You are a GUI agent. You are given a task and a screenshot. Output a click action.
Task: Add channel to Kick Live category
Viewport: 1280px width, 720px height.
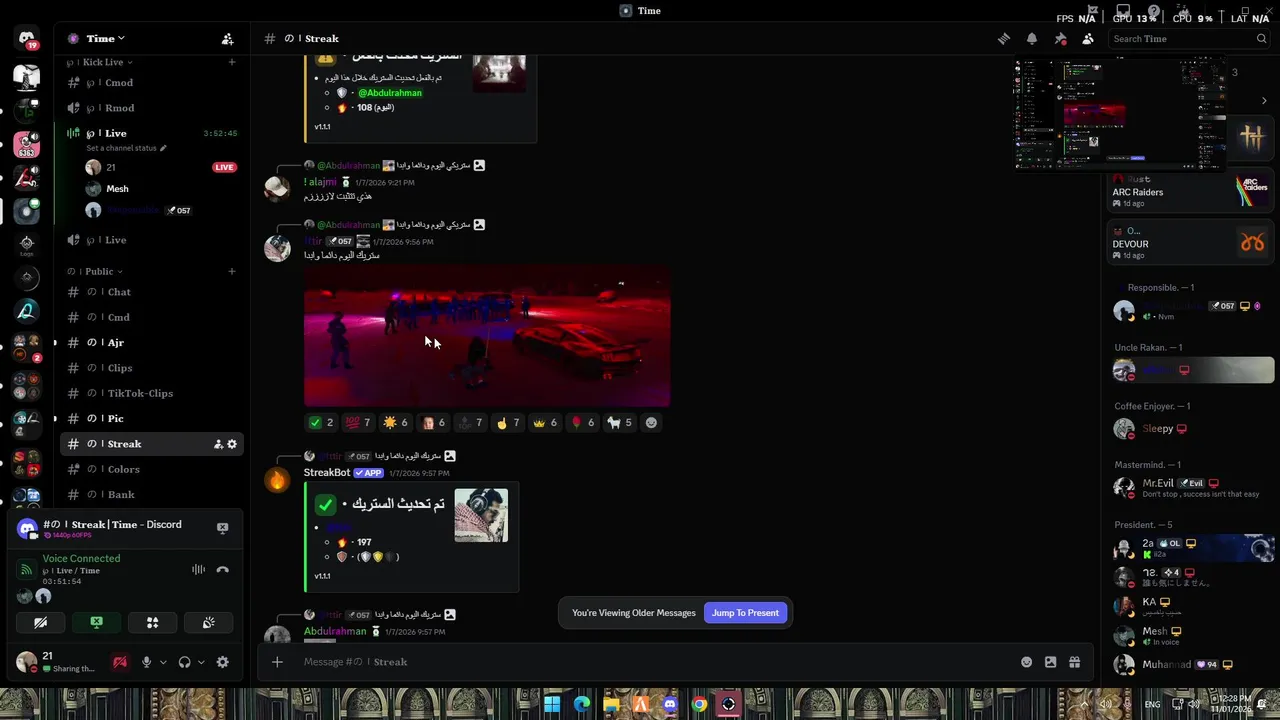pos(232,62)
